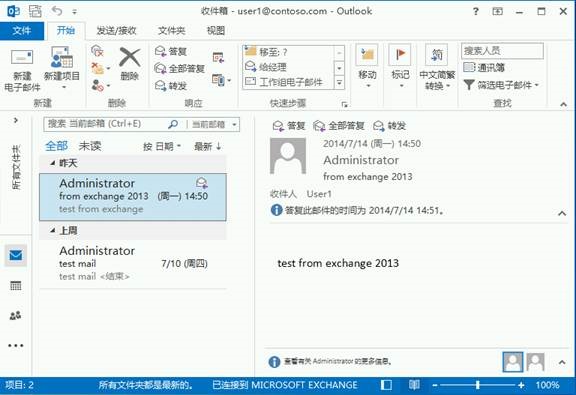The image size is (576, 395).
Task: Click the Ignore conversation icon in Delete group
Action: point(97,51)
